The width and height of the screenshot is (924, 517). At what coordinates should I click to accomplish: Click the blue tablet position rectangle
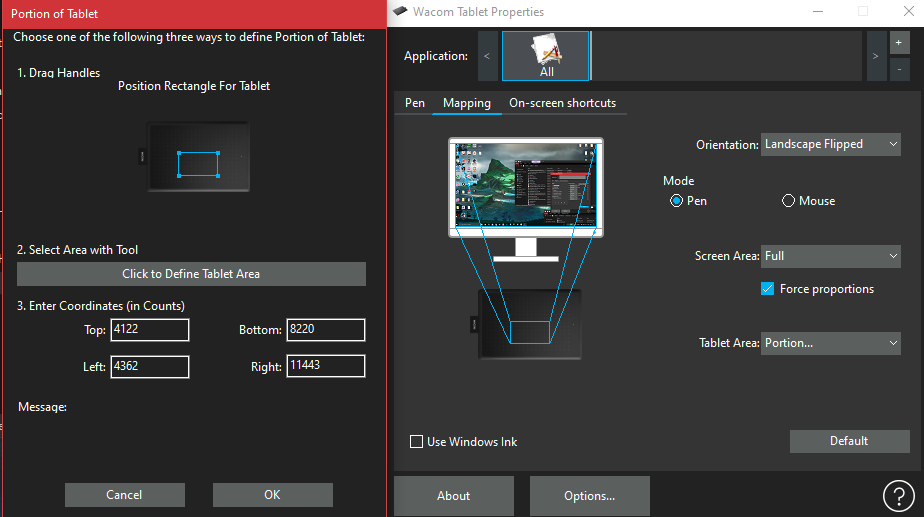click(198, 163)
